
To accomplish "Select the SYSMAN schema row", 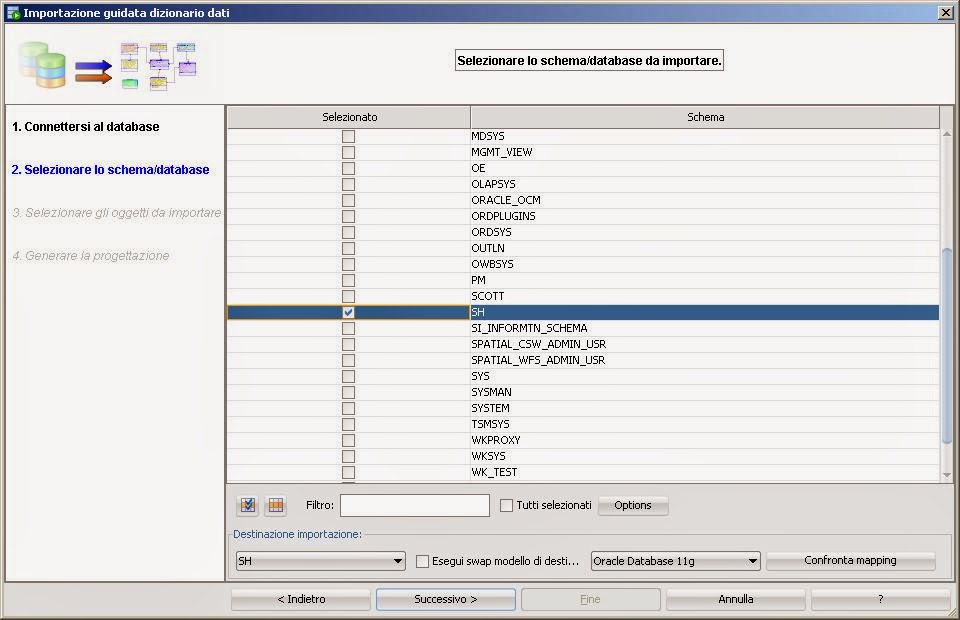I will click(583, 392).
